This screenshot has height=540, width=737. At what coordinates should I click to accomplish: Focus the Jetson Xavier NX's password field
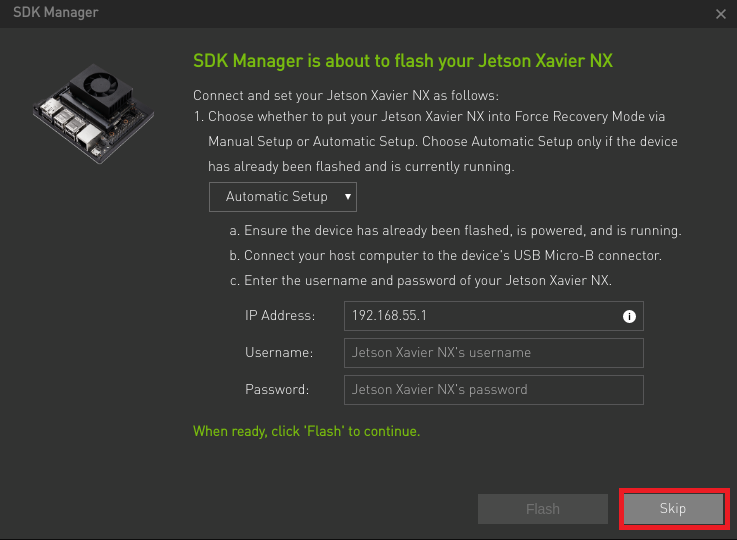(494, 390)
